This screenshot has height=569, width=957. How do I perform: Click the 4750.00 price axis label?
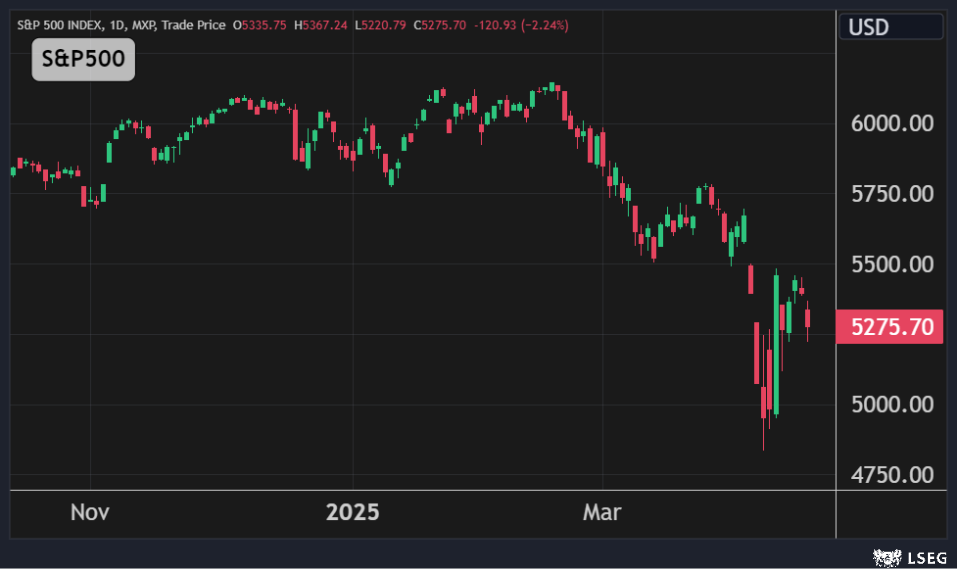892,475
